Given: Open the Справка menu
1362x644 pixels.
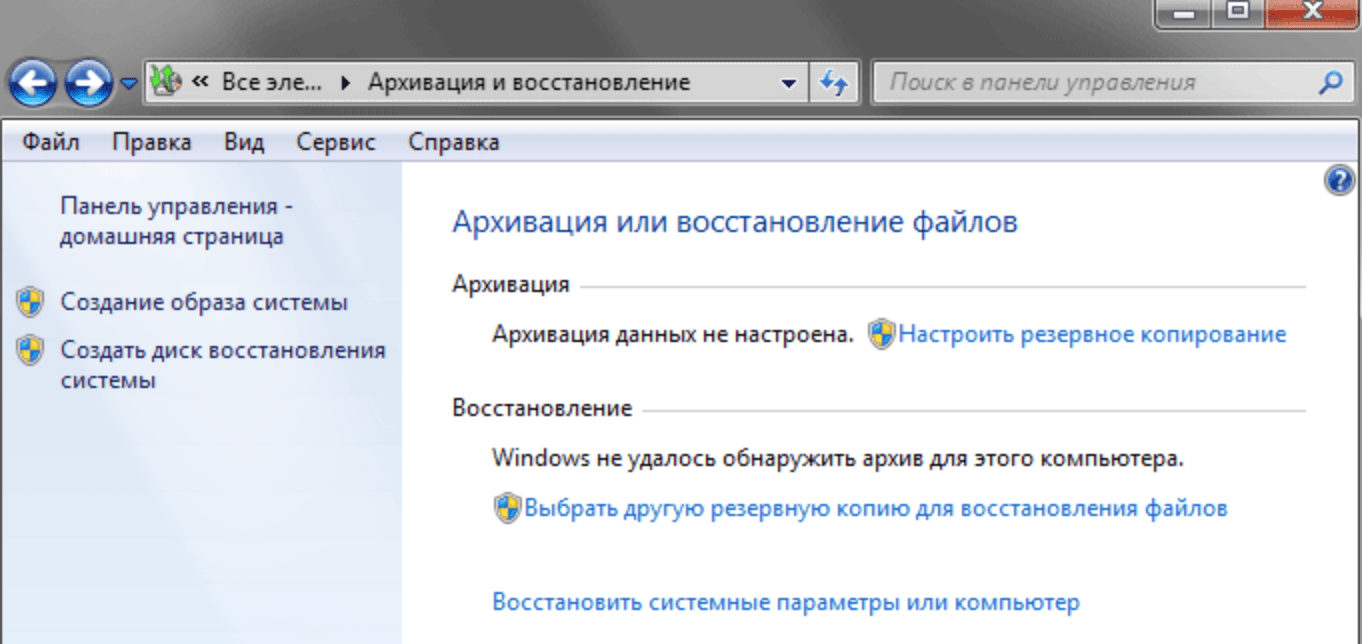Looking at the screenshot, I should click(453, 142).
